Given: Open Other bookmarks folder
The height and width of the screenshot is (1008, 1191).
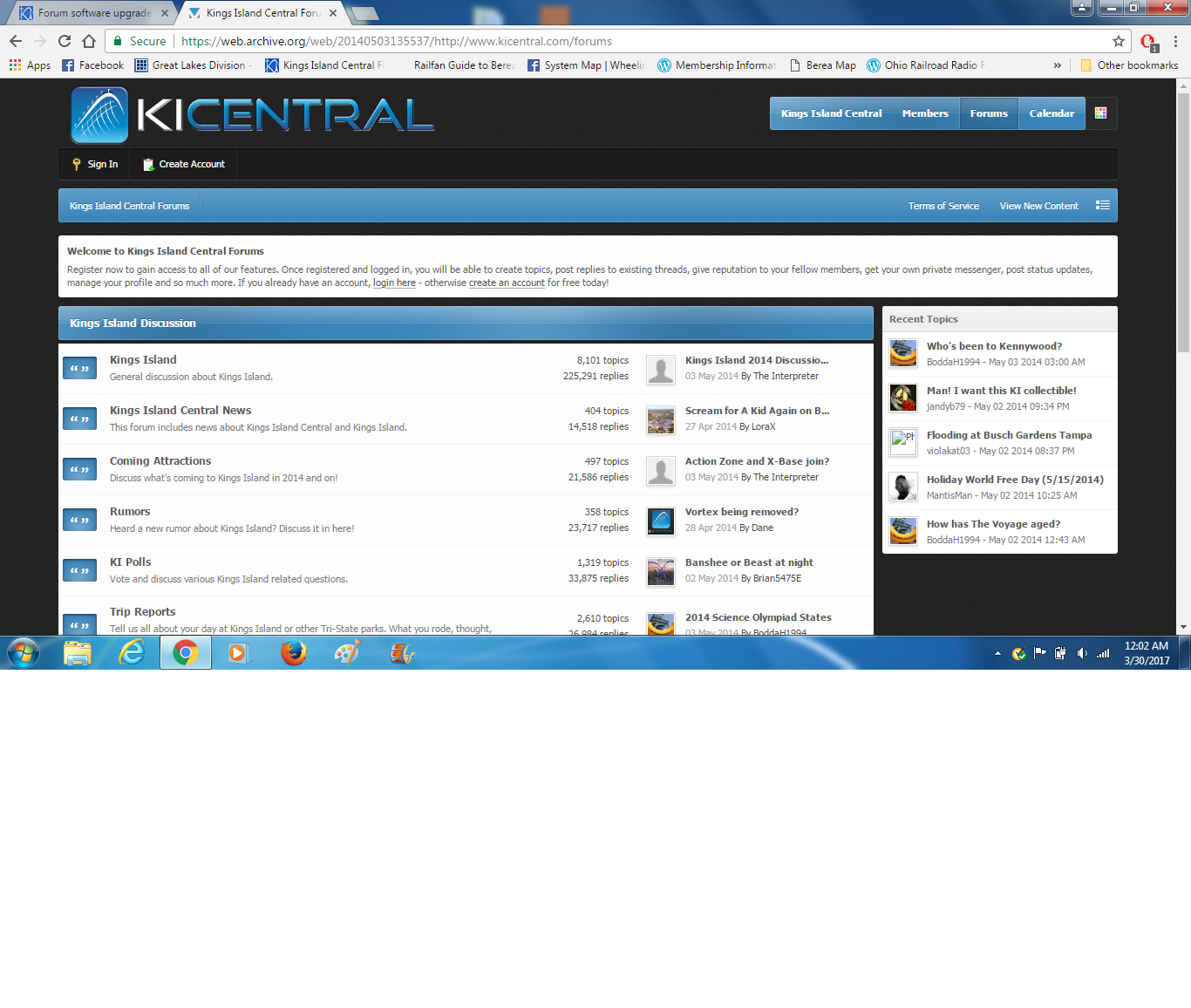Looking at the screenshot, I should (x=1129, y=65).
